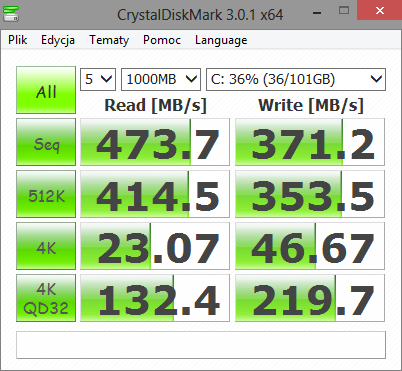Start the 512K test

tap(46, 194)
